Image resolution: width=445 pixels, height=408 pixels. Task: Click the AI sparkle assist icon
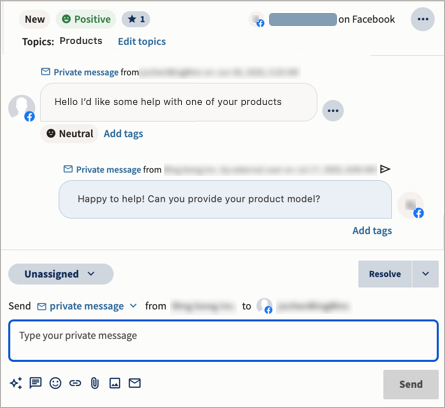(x=16, y=383)
